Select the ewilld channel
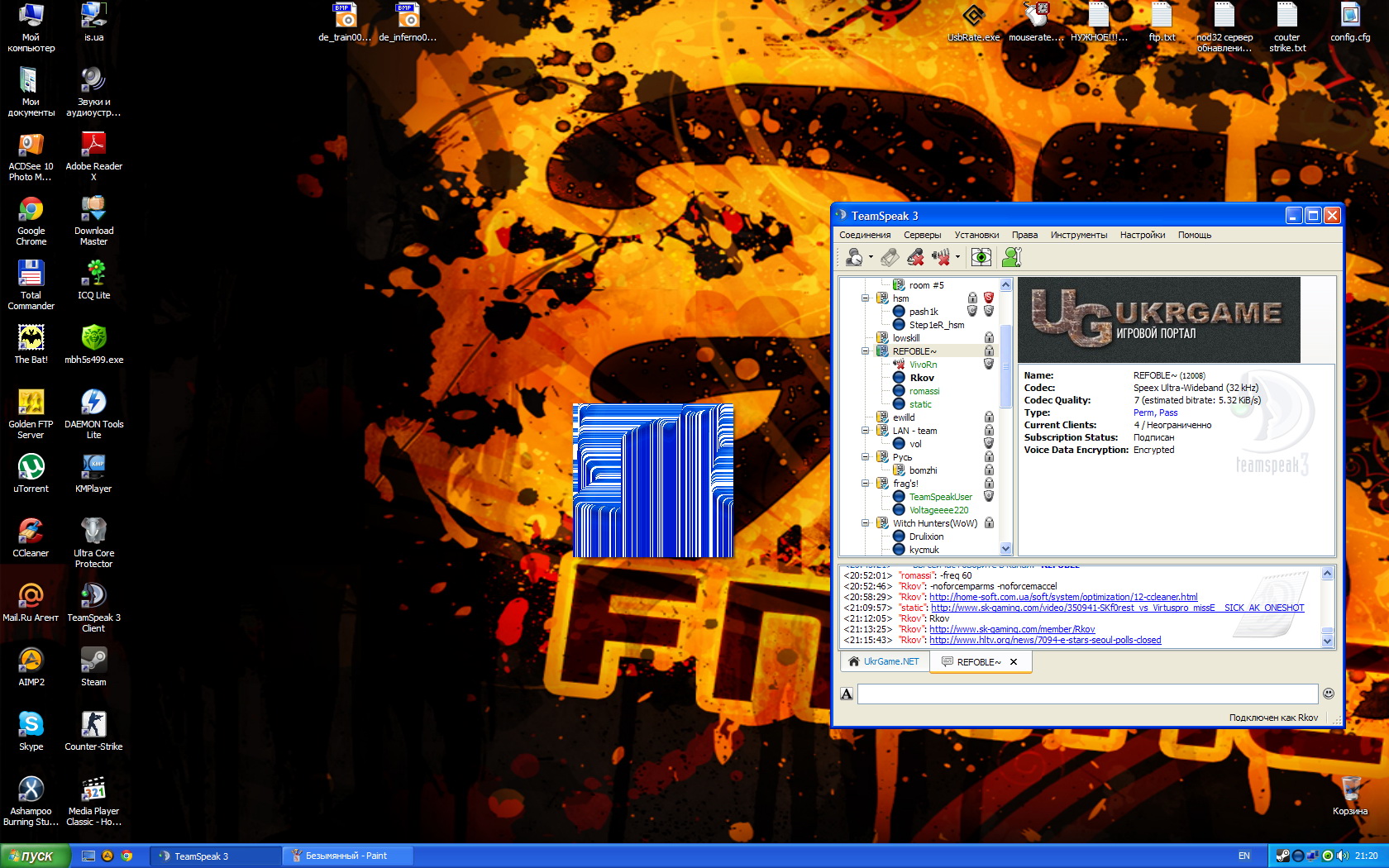Viewport: 1389px width, 868px height. [x=904, y=417]
